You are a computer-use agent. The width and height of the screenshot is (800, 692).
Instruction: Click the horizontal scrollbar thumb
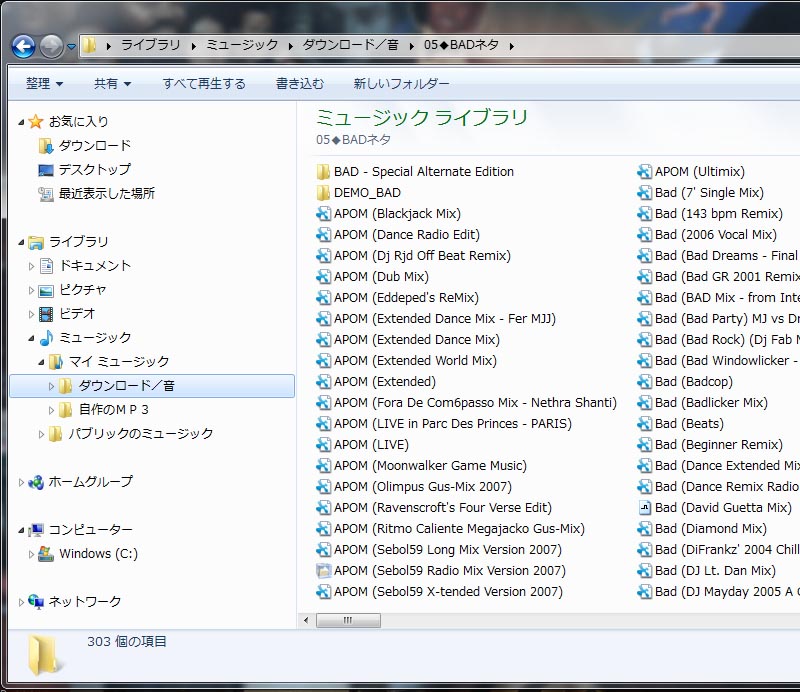[348, 621]
